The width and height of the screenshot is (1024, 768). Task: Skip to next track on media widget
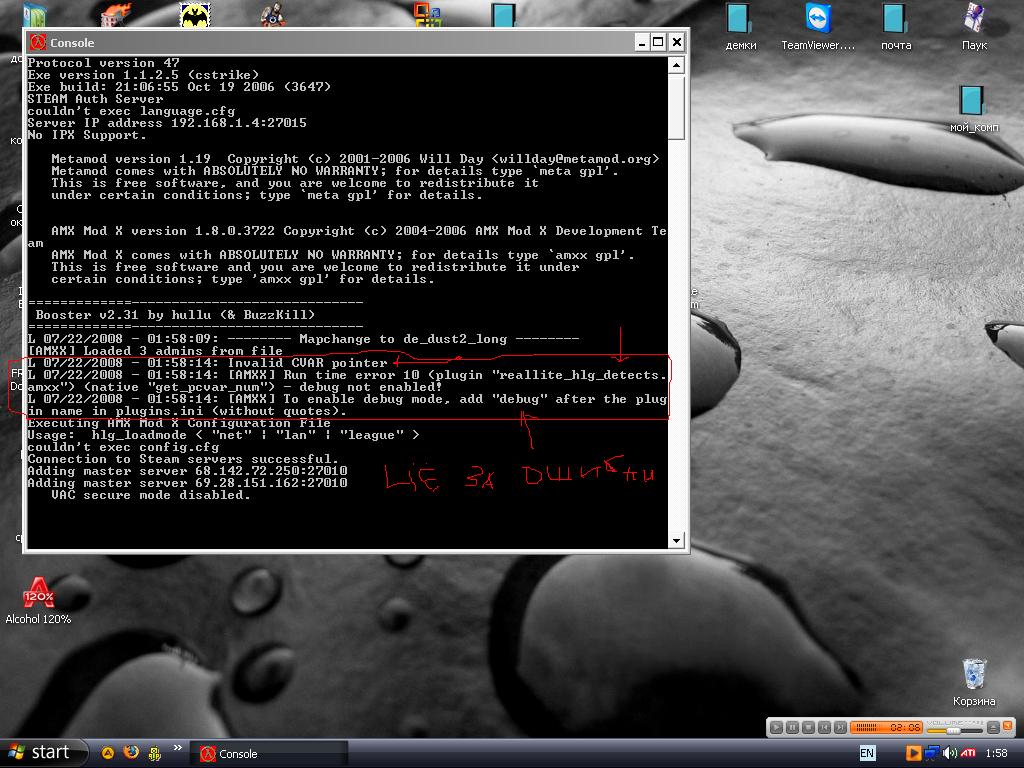(840, 727)
